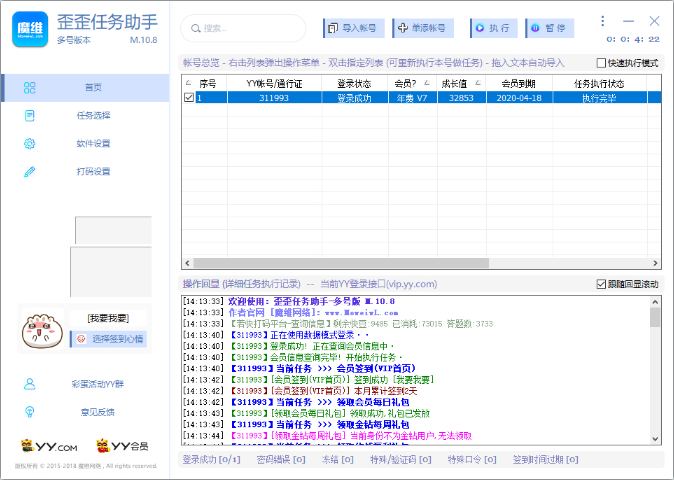
Task: Click the import icon on 导入帐号
Action: point(333,28)
